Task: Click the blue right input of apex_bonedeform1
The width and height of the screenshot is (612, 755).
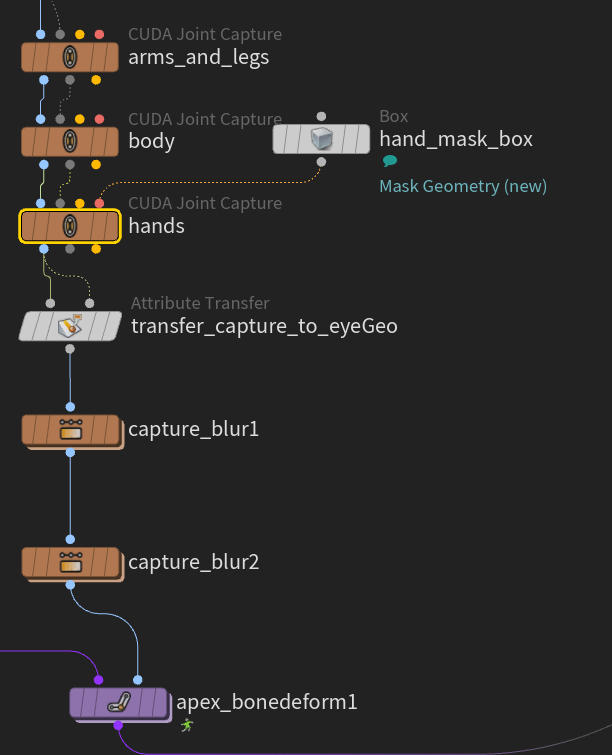Action: (138, 680)
